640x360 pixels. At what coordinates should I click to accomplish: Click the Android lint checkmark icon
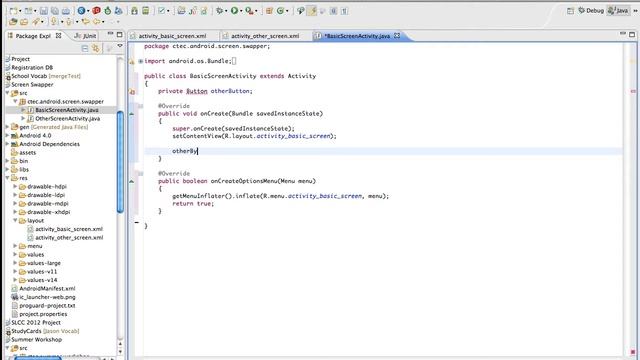coord(162,11)
